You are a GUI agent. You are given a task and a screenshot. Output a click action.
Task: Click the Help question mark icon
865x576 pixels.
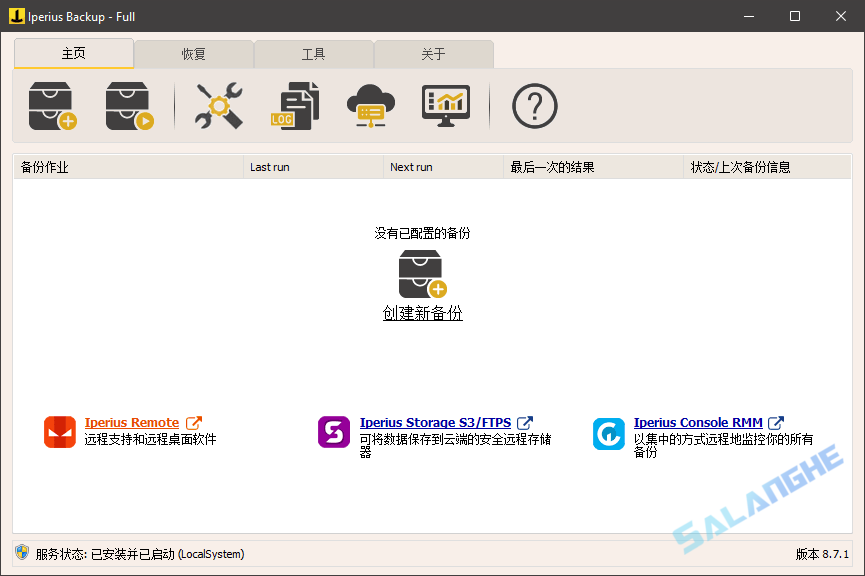click(534, 105)
